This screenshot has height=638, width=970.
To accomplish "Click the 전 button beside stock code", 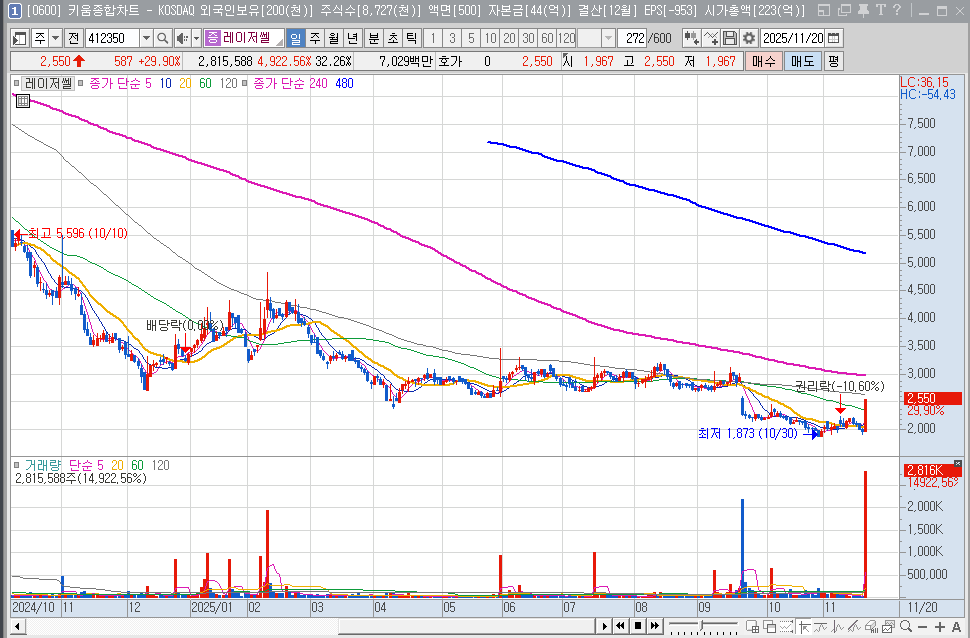I will pyautogui.click(x=74, y=38).
